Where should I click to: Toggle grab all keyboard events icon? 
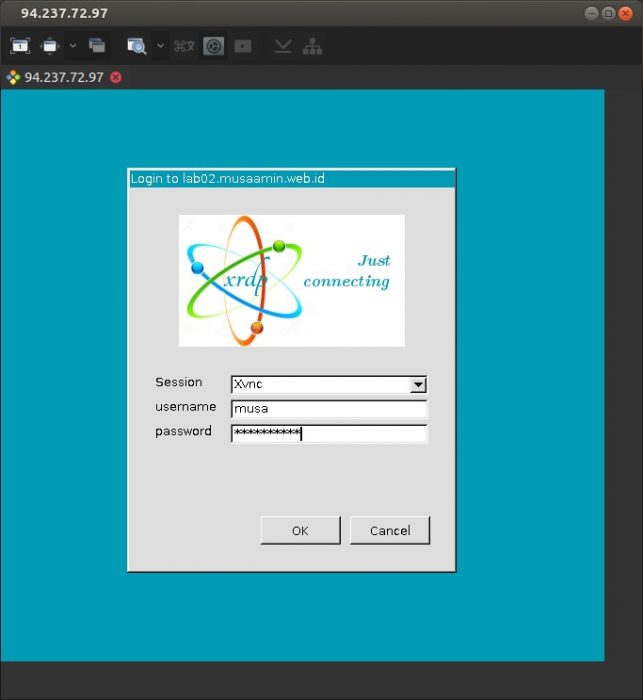click(x=184, y=46)
